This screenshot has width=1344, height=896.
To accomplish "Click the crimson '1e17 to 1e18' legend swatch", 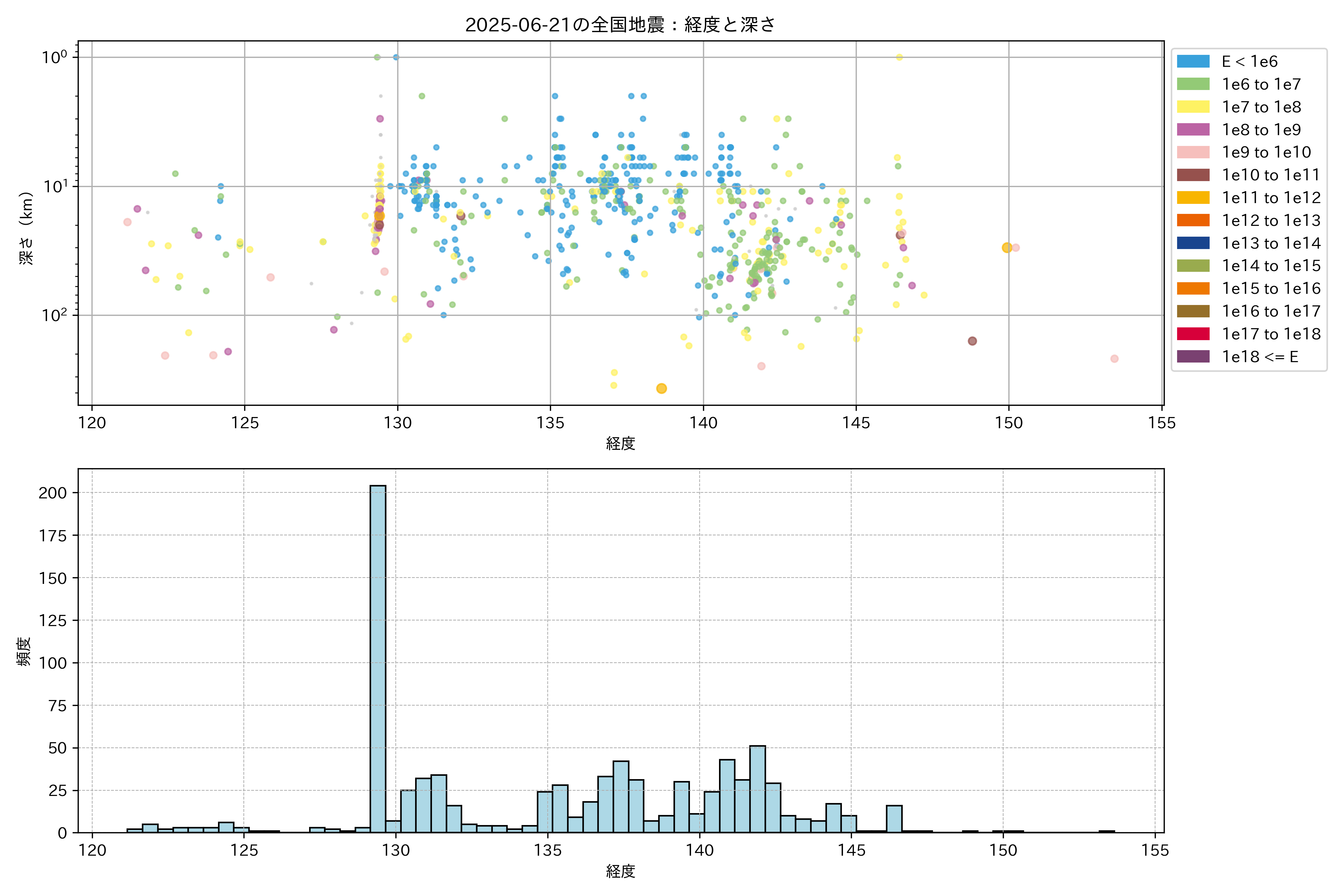I will [1192, 334].
